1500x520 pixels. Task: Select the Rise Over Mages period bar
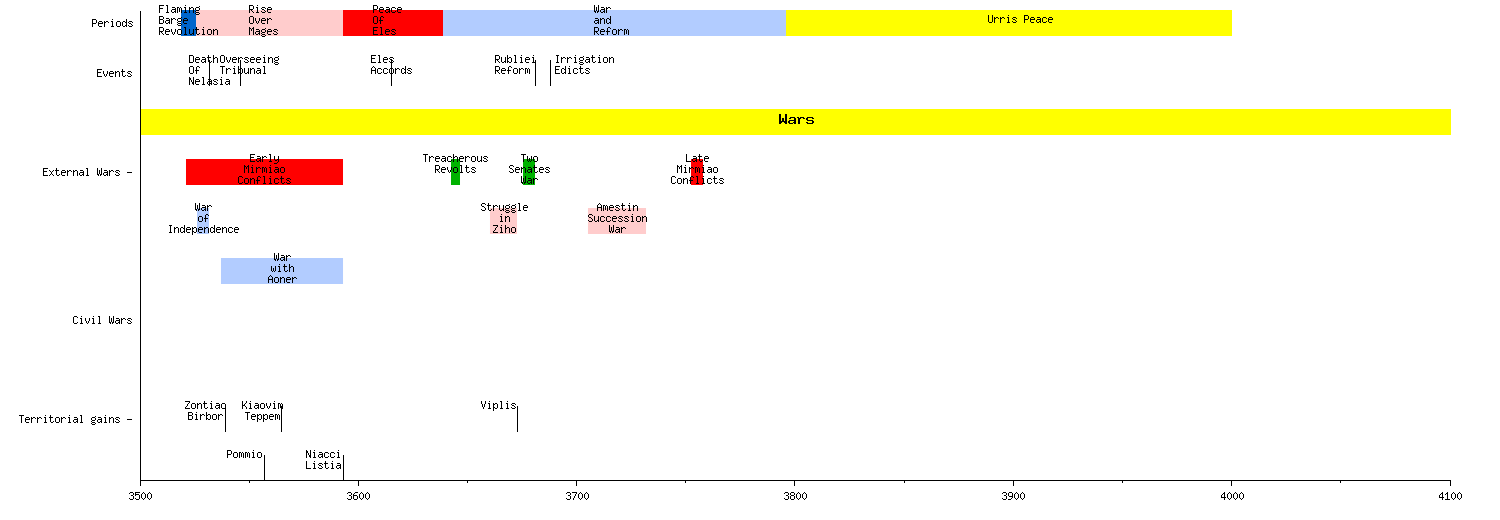pyautogui.click(x=270, y=22)
